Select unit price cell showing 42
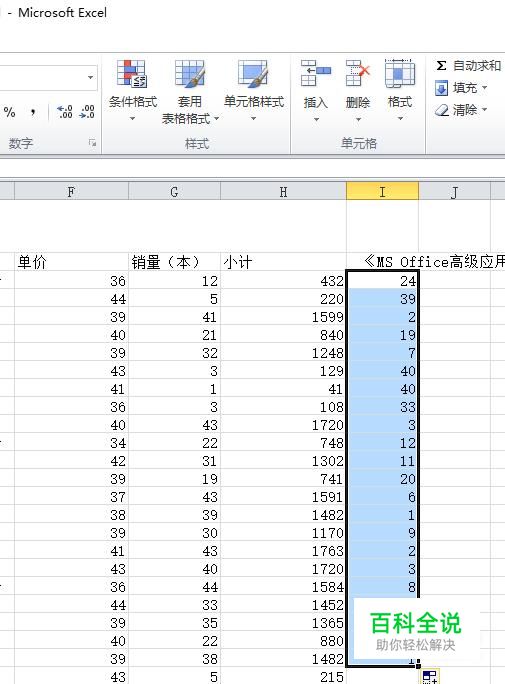Image resolution: width=505 pixels, height=684 pixels. pyautogui.click(x=72, y=461)
